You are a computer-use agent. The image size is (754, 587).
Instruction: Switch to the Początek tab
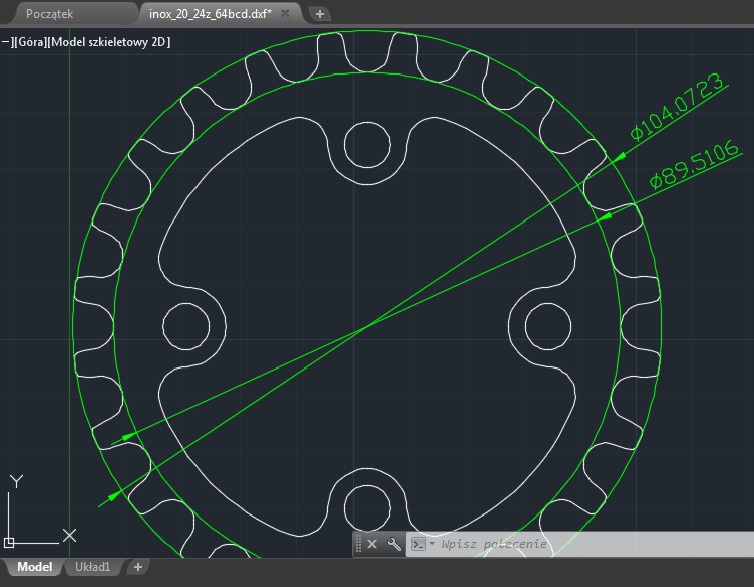click(x=50, y=14)
